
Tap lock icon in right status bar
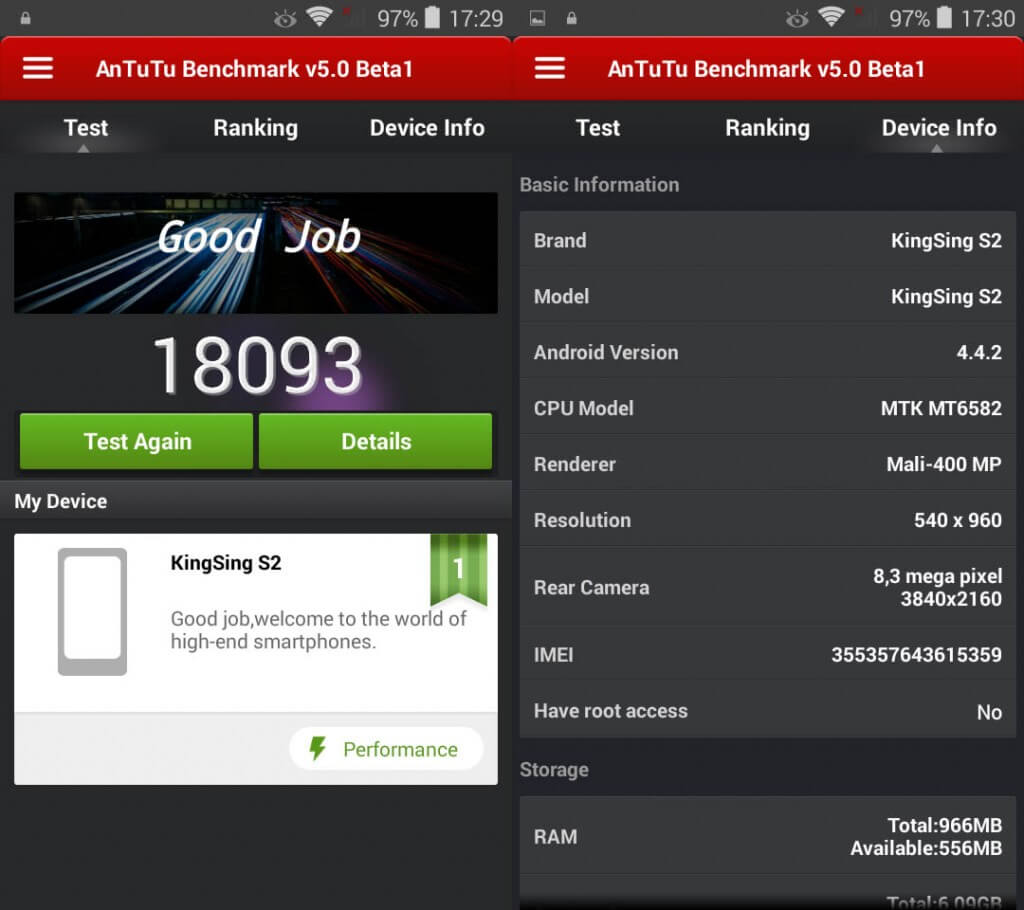(571, 18)
